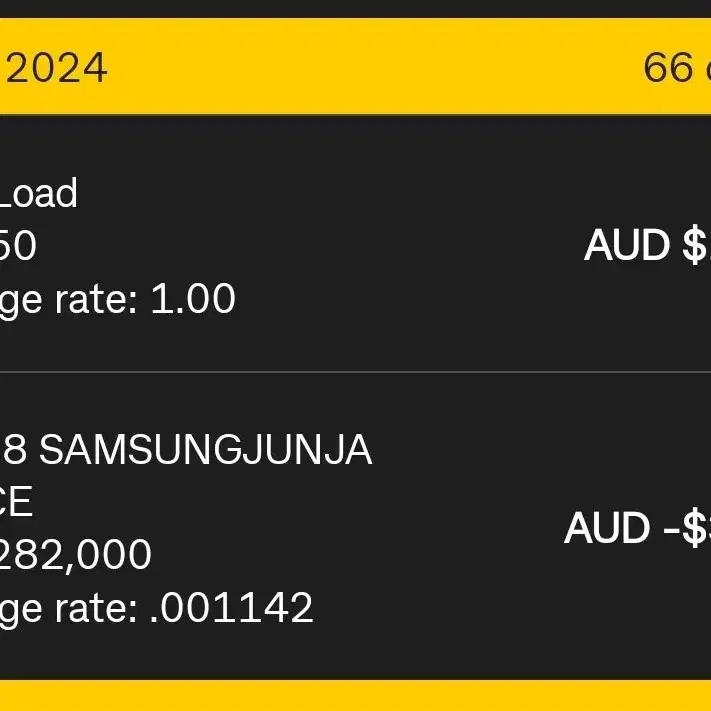Tap the 2024 date header
This screenshot has width=711, height=711.
(55, 68)
